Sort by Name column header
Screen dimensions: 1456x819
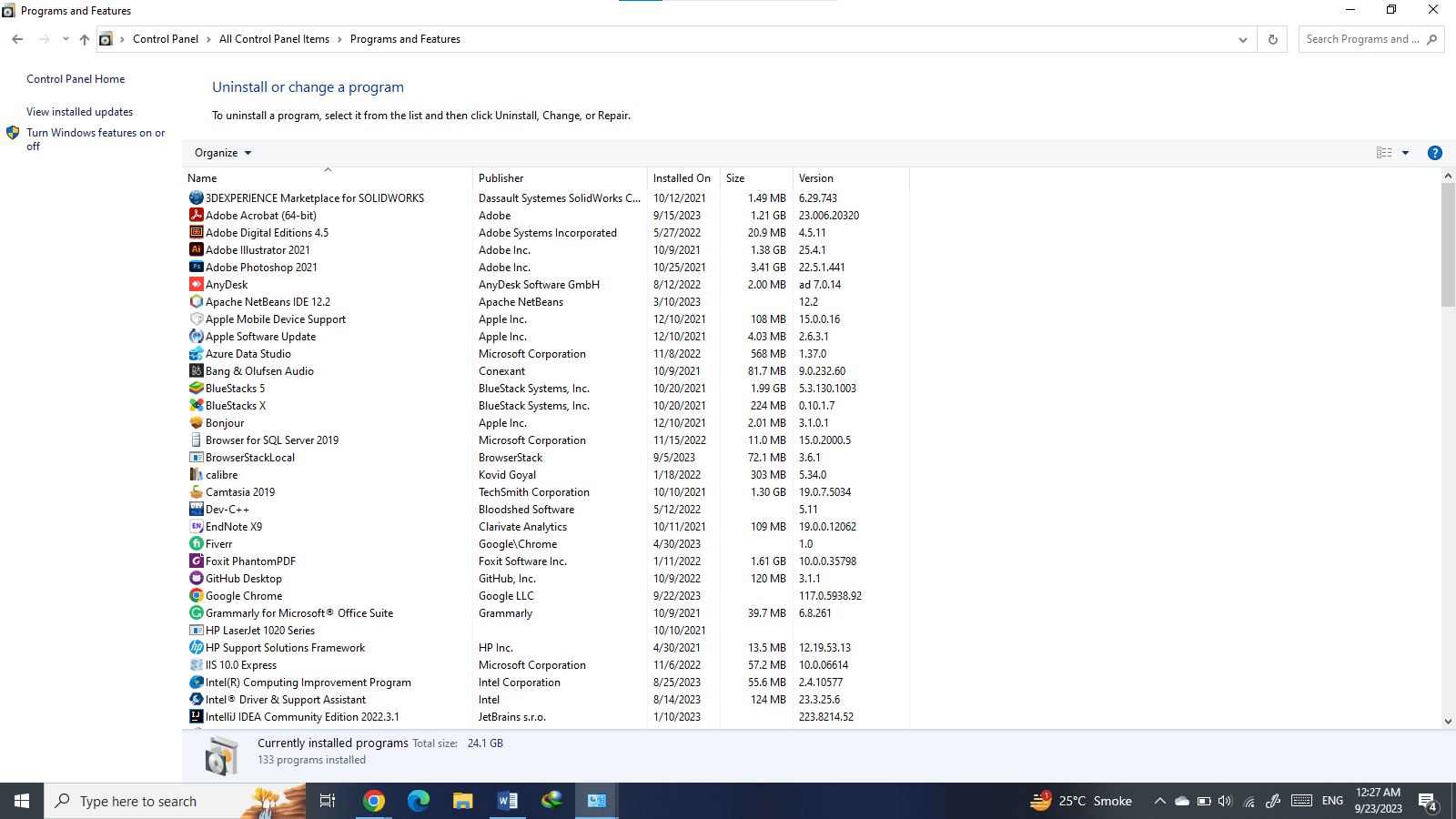coord(328,177)
